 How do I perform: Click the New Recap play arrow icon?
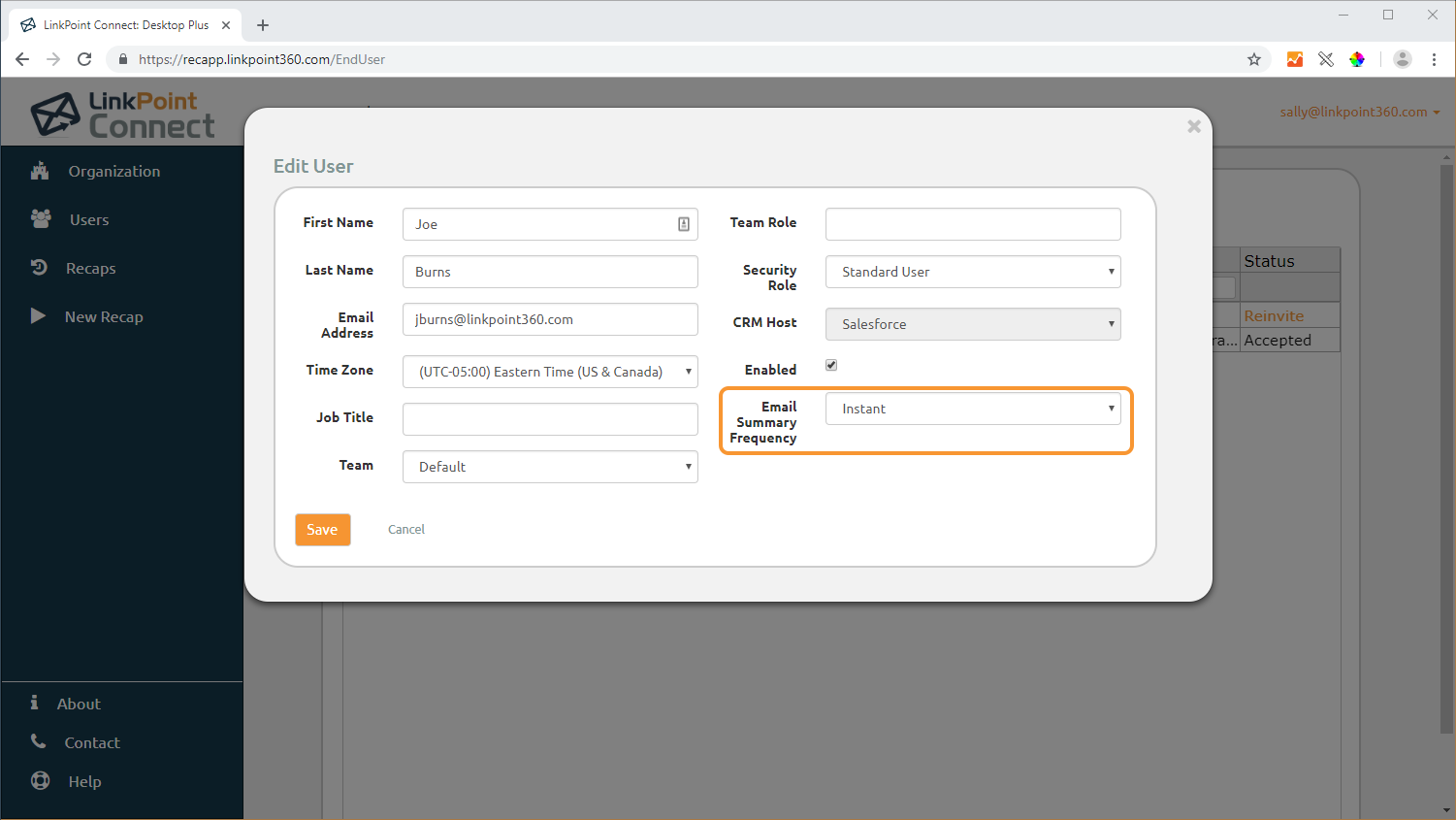38,316
